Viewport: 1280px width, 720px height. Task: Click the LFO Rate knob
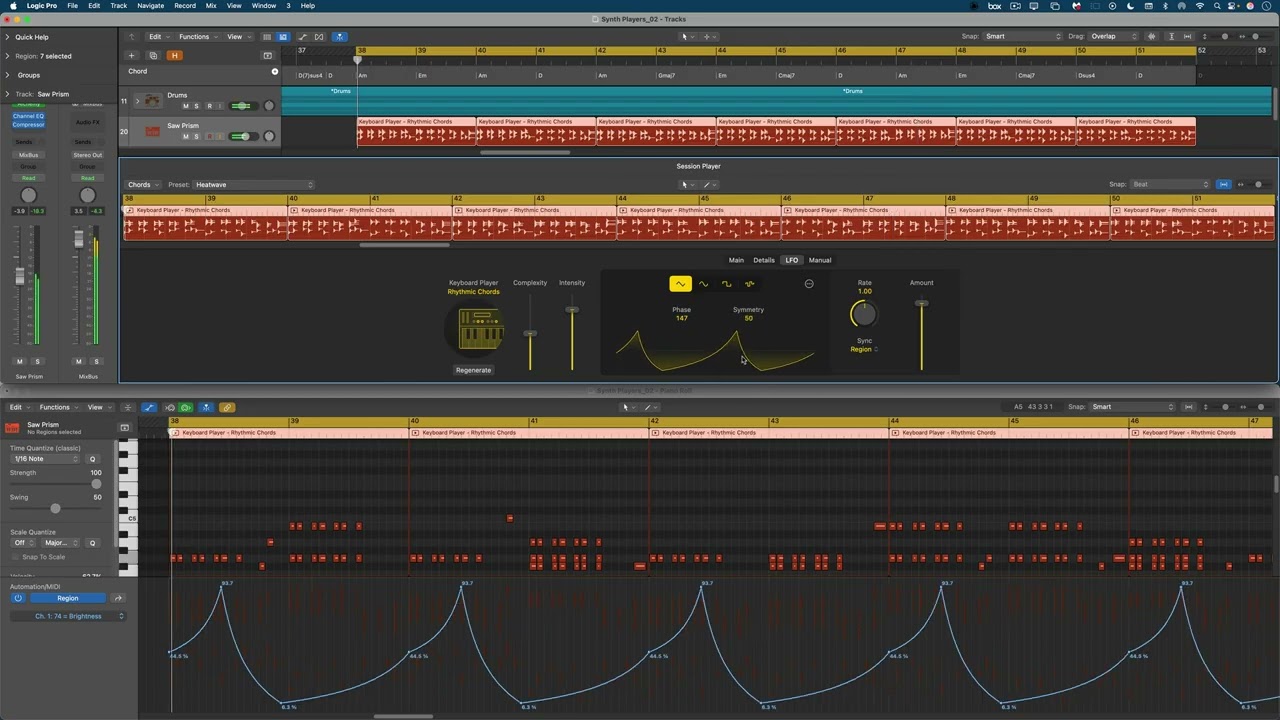pos(864,314)
